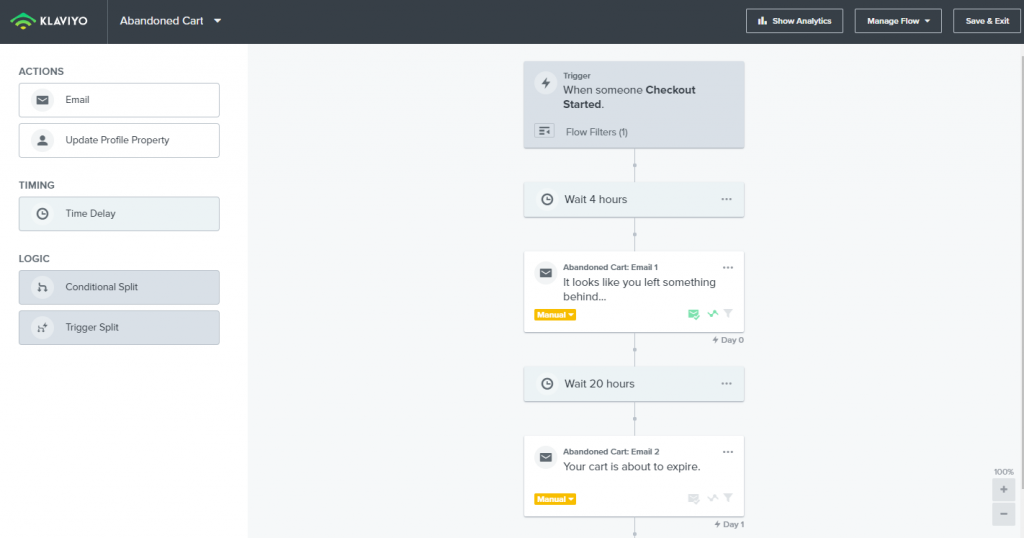This screenshot has height=538, width=1024.
Task: Open options menu for Wait 20 hours
Action: coord(726,383)
